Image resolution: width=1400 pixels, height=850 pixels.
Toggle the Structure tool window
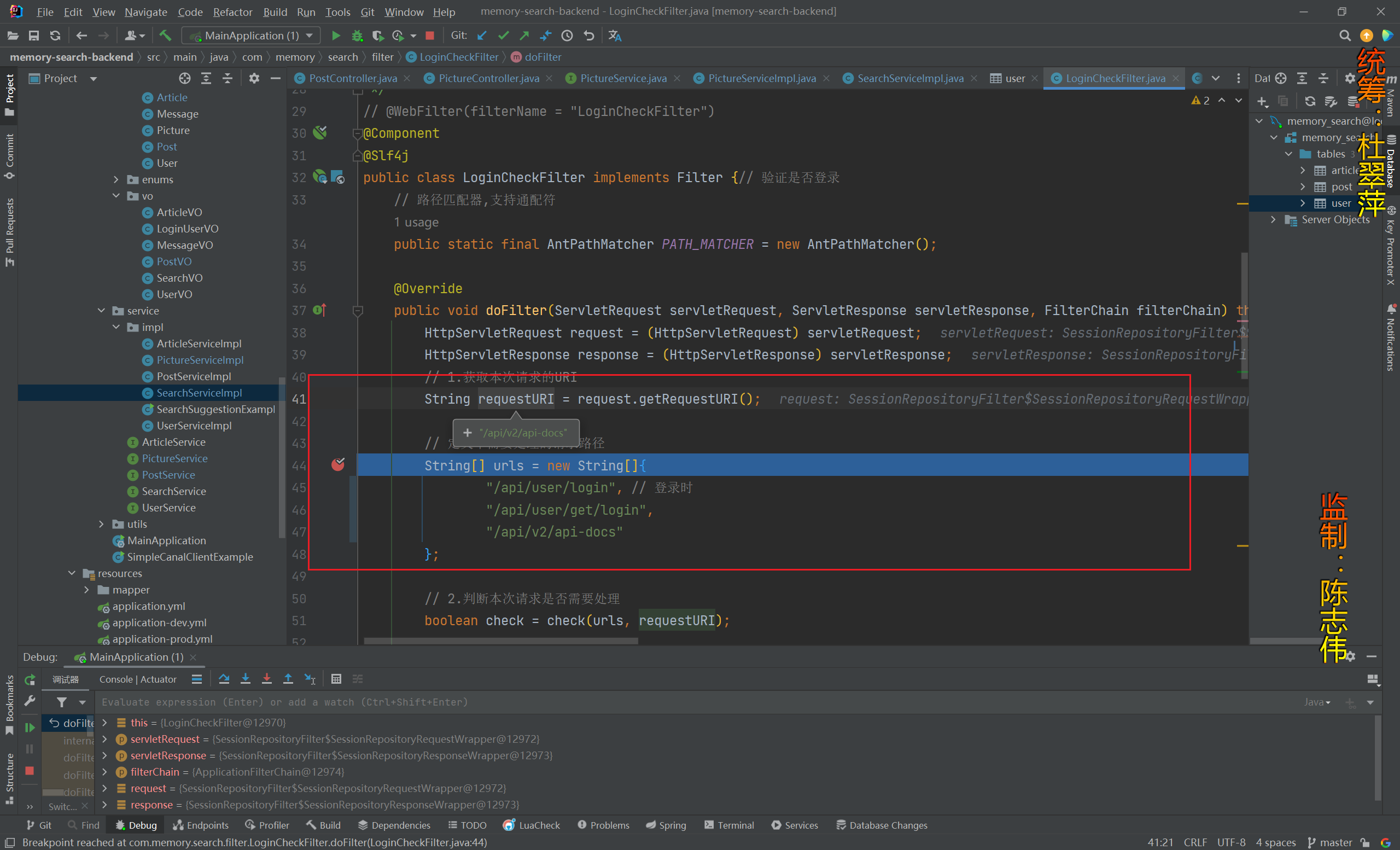[x=9, y=778]
